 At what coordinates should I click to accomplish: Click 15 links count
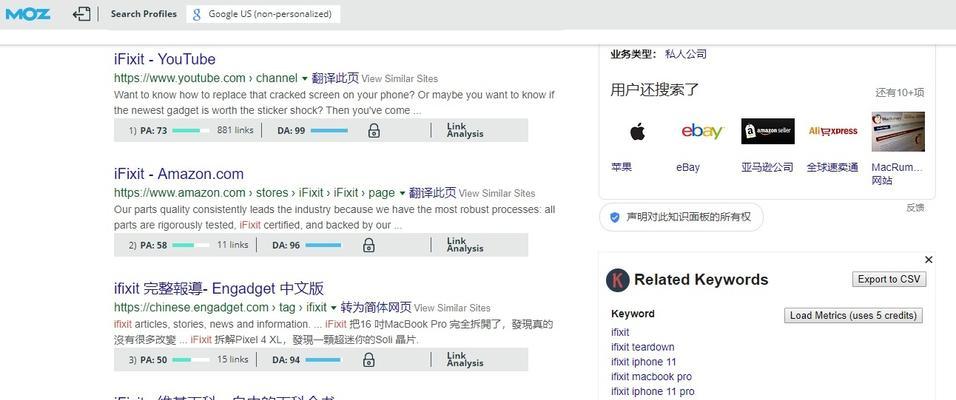[232, 359]
